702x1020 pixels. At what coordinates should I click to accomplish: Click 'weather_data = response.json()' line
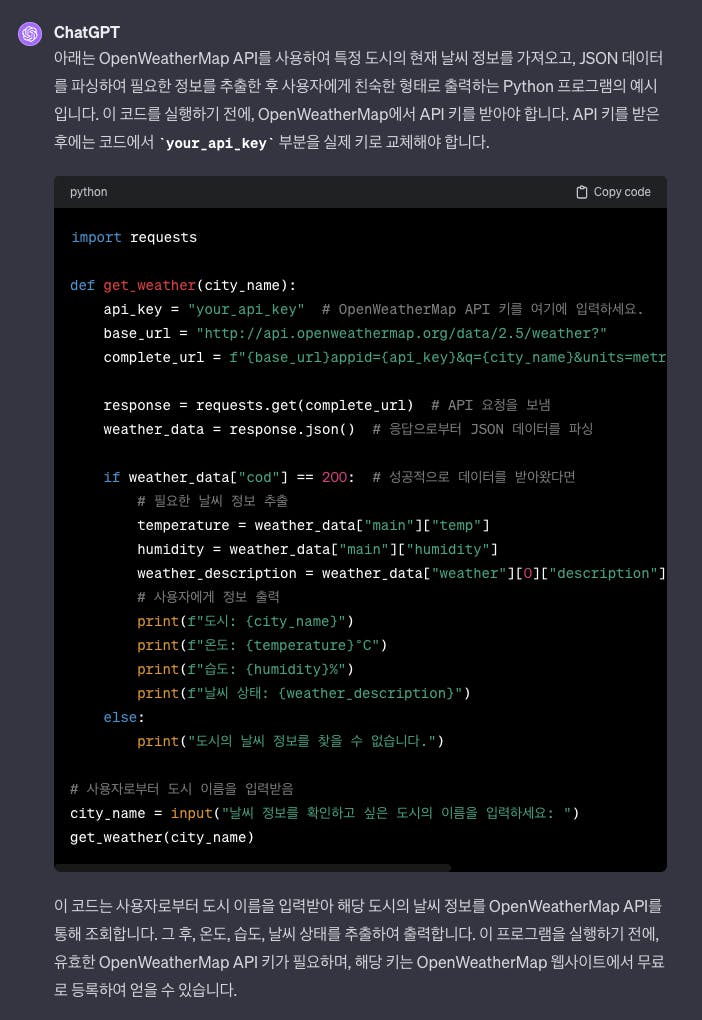[229, 429]
